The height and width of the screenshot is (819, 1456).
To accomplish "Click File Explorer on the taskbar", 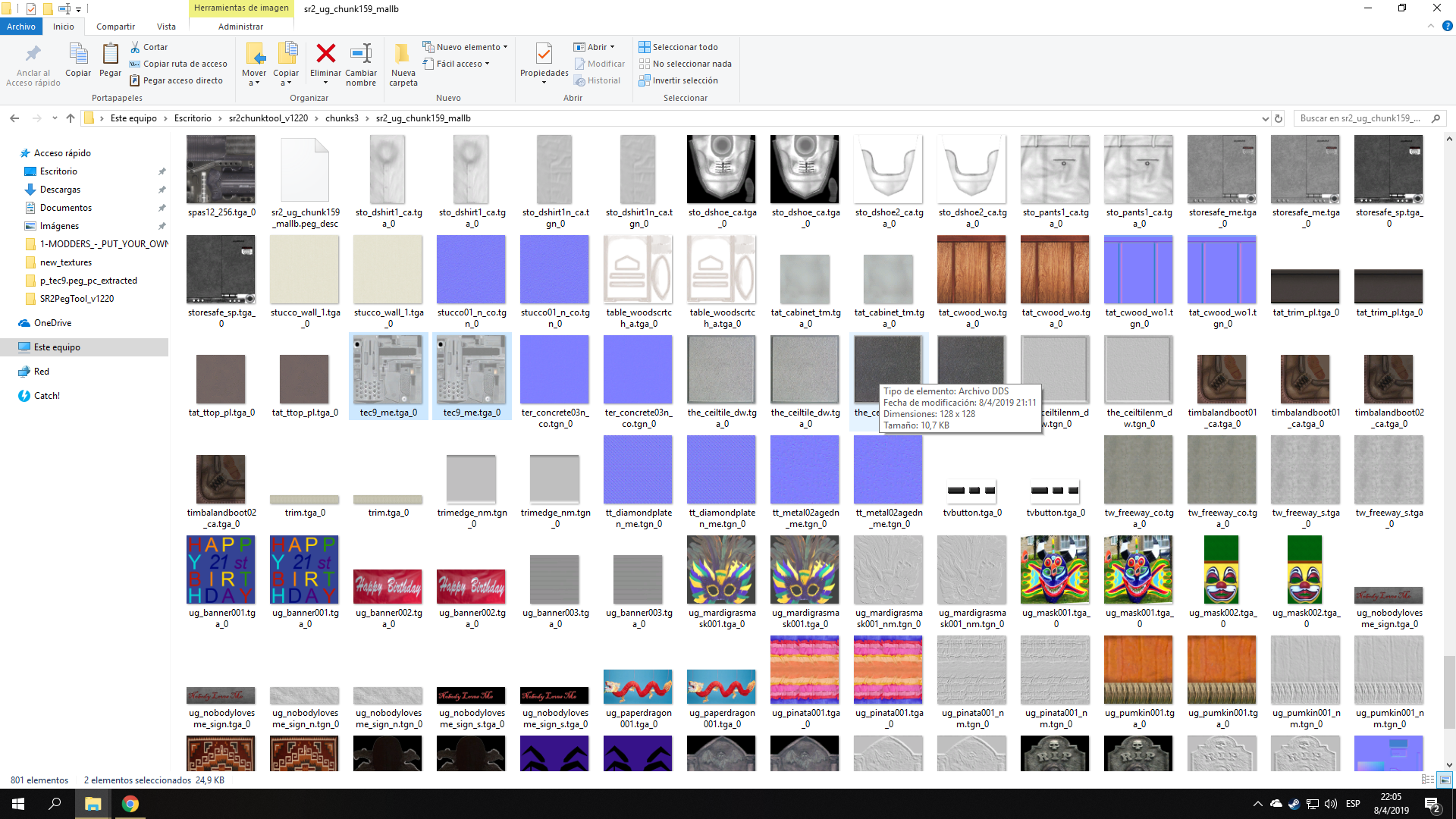I will pos(93,804).
